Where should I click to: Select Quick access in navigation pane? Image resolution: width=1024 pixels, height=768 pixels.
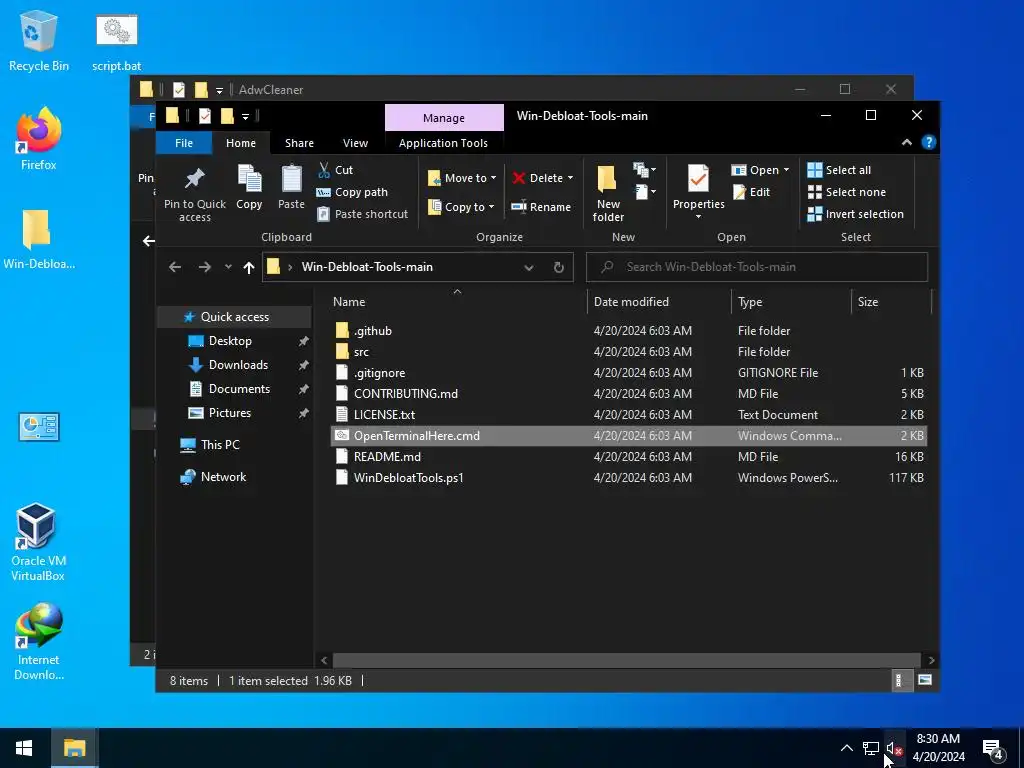[234, 317]
